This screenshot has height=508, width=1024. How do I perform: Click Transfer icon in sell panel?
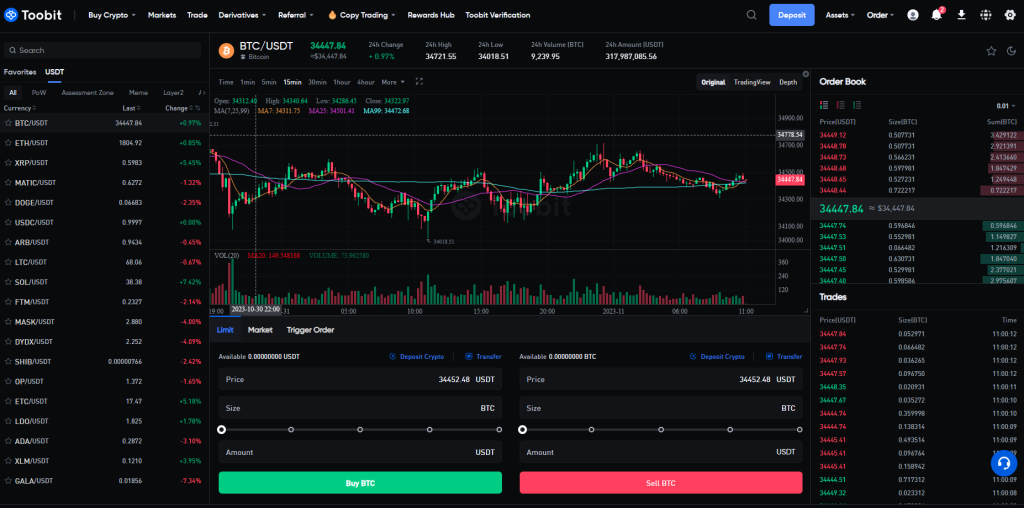pyautogui.click(x=769, y=357)
